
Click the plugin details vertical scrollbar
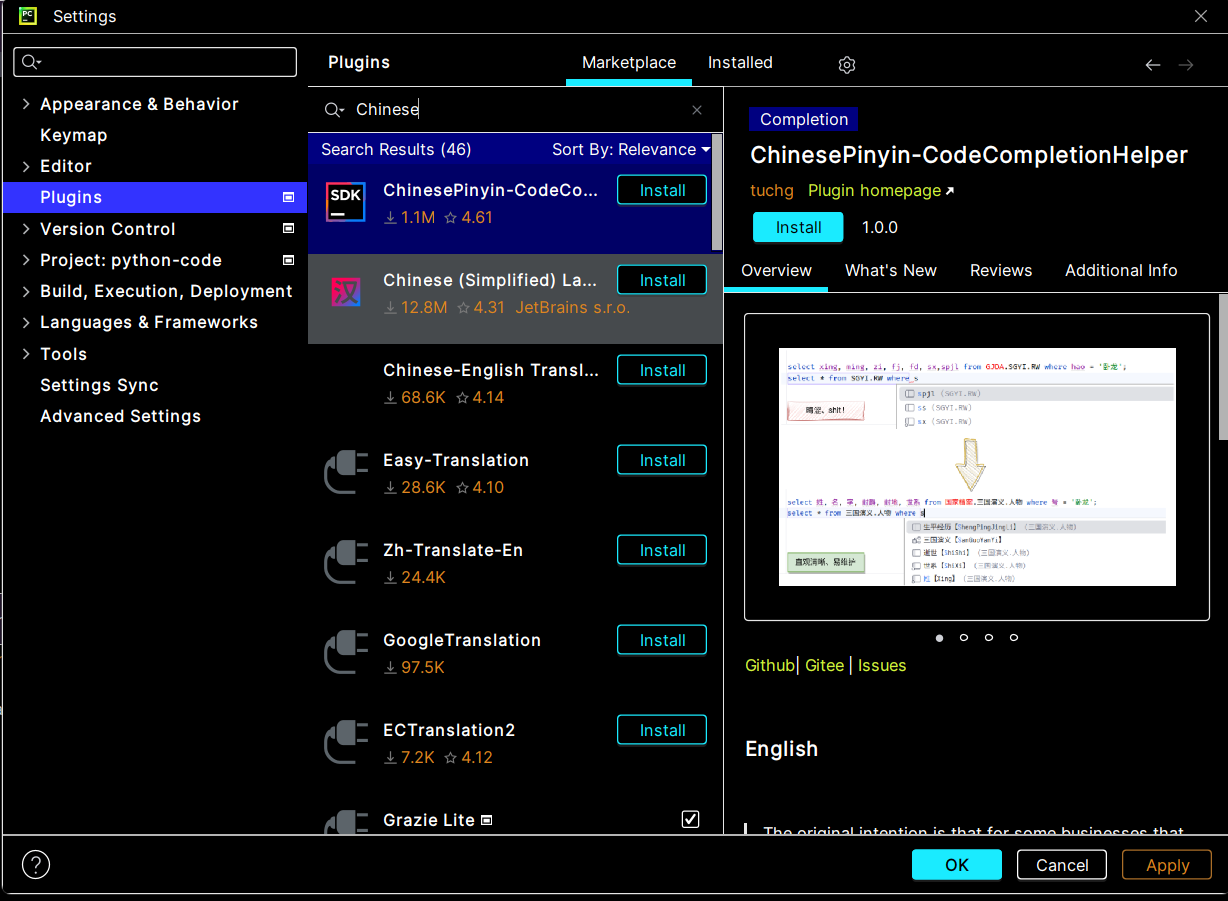(x=1222, y=366)
